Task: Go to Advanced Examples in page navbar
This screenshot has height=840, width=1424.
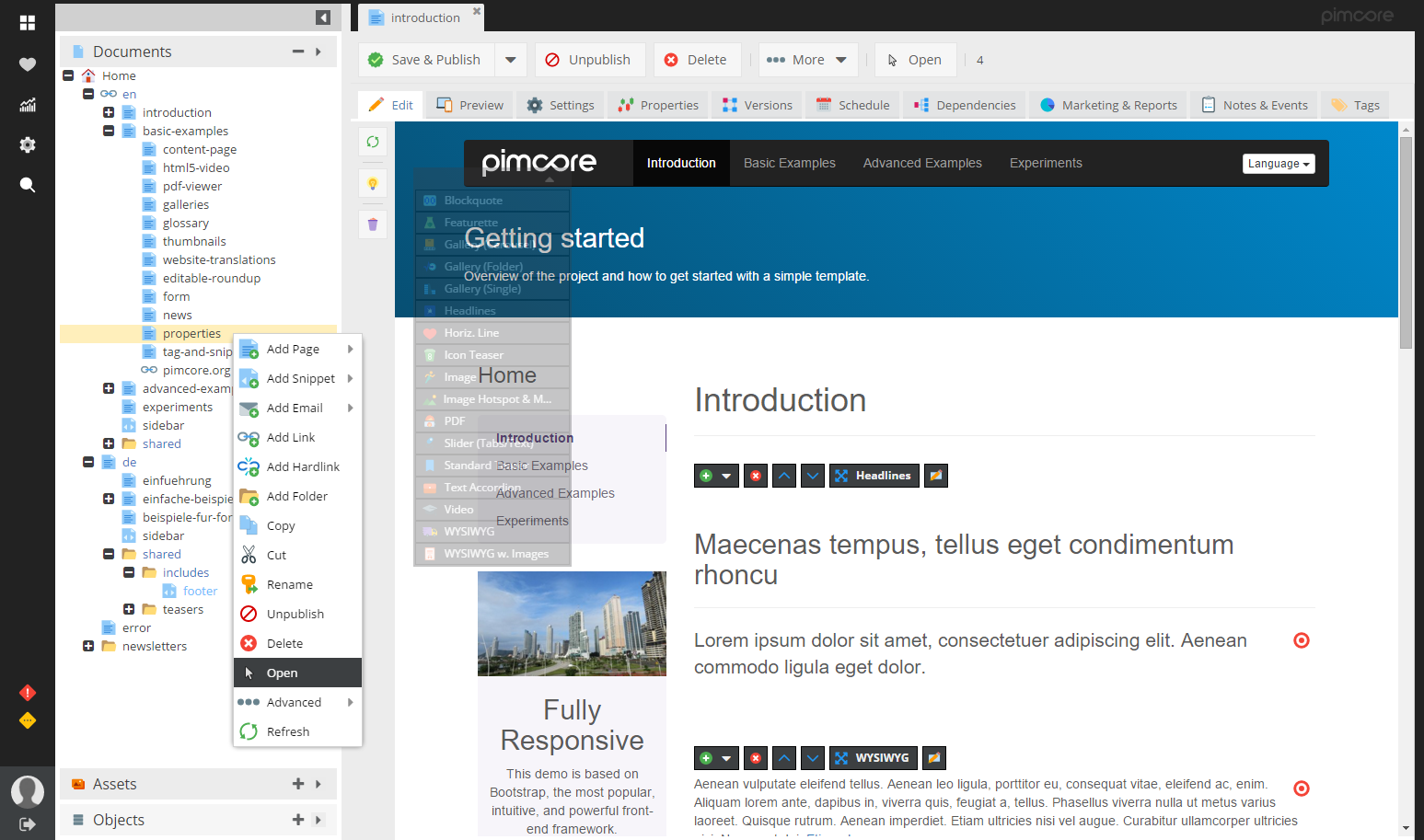Action: (x=922, y=163)
